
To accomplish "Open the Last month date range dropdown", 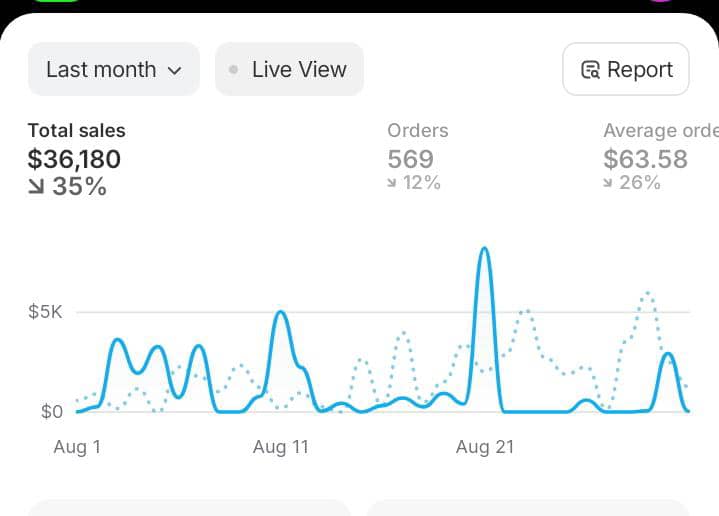I will 114,69.
